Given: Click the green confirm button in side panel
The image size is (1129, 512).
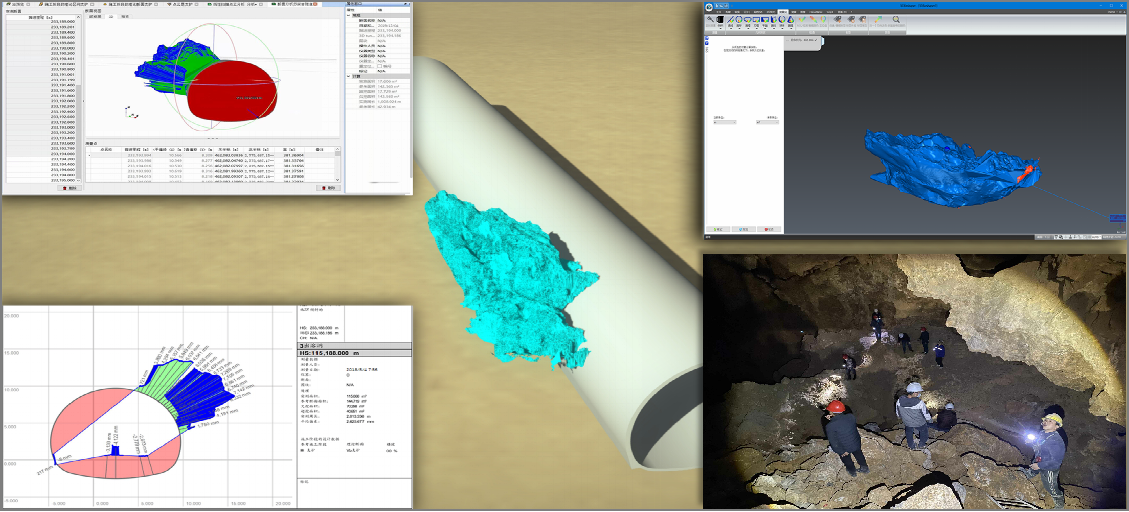Looking at the screenshot, I should point(716,229).
